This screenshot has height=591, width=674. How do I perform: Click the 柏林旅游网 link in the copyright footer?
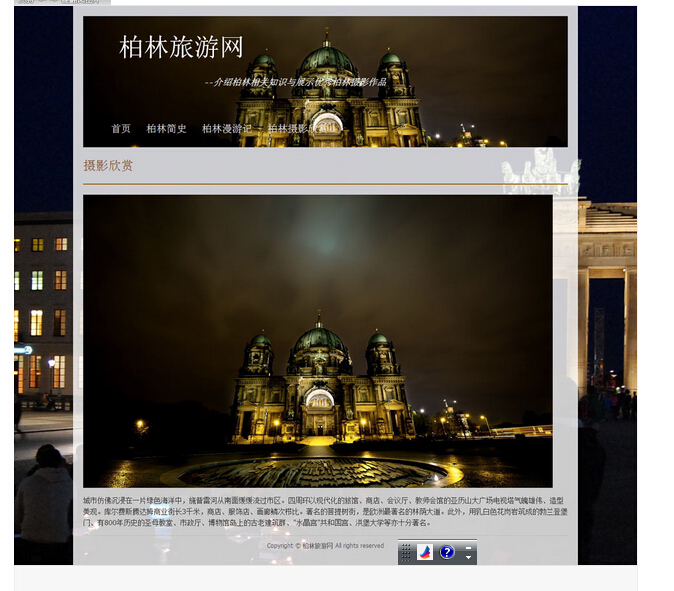click(x=317, y=546)
